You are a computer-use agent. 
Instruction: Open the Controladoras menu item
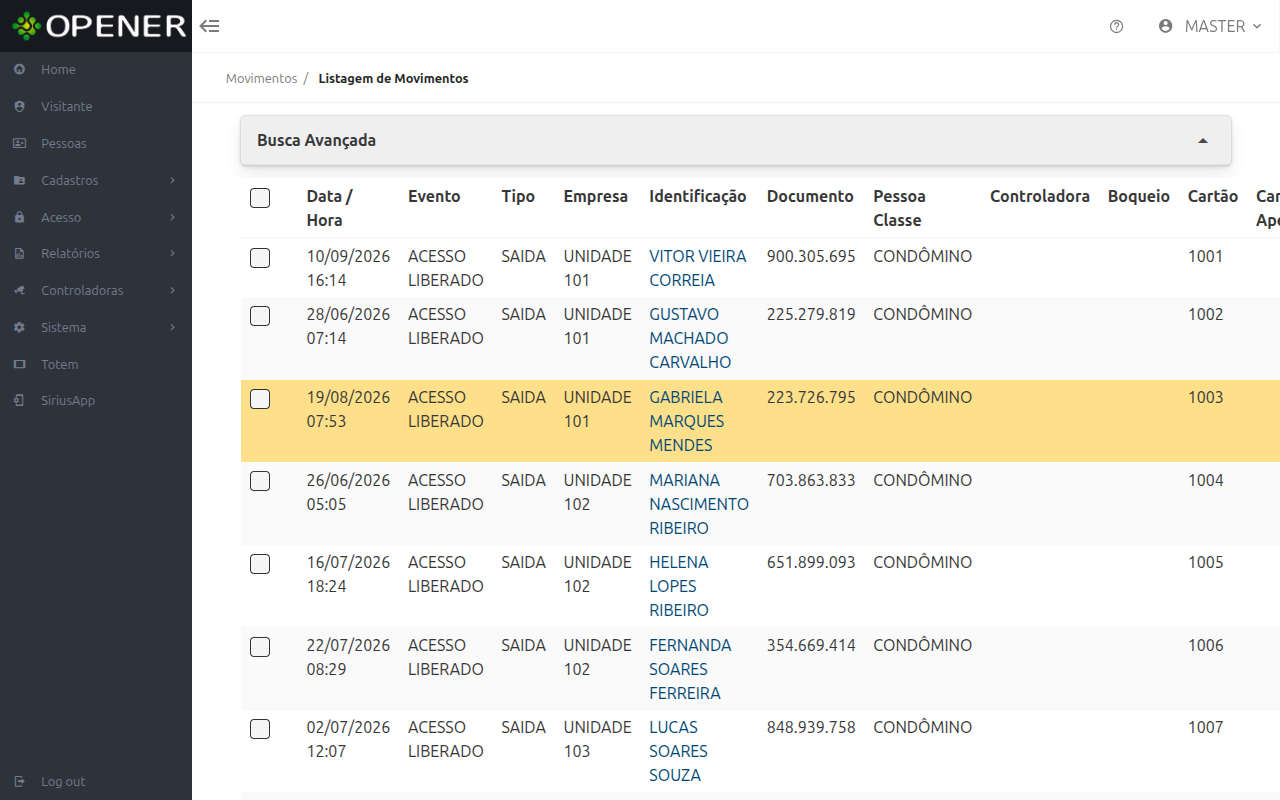click(x=96, y=290)
